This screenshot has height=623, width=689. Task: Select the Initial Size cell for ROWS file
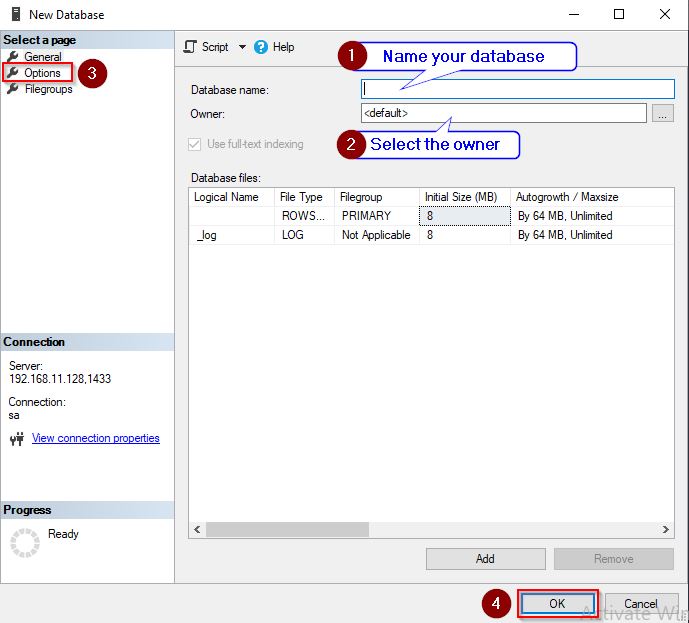pos(464,216)
